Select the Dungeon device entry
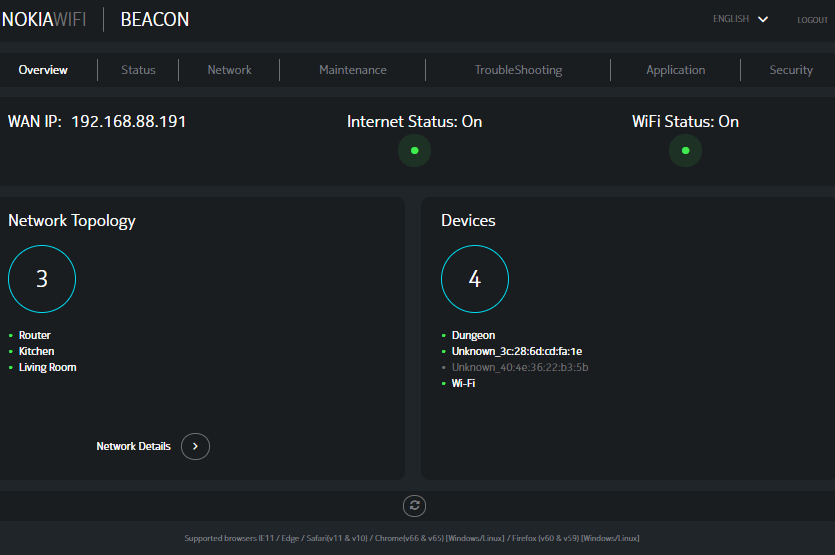Viewport: 835px width, 555px height. [473, 336]
